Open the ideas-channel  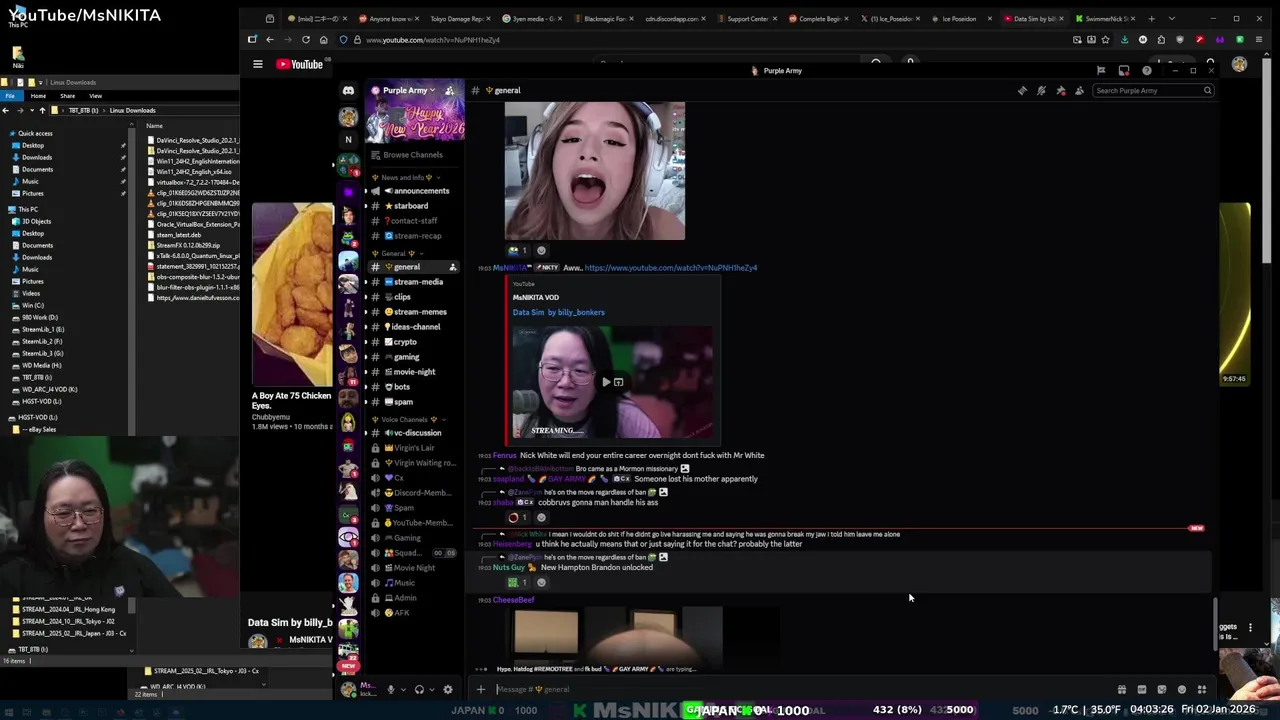[413, 327]
